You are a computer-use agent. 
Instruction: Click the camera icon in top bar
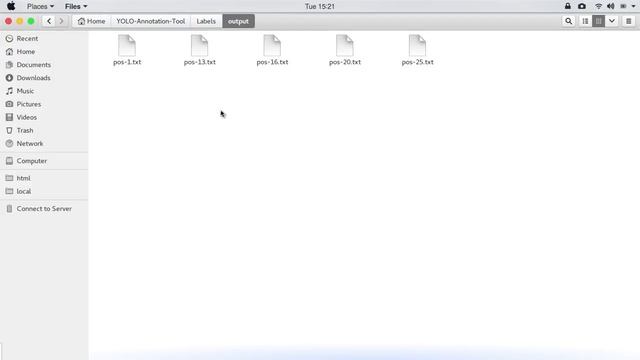[582, 6]
